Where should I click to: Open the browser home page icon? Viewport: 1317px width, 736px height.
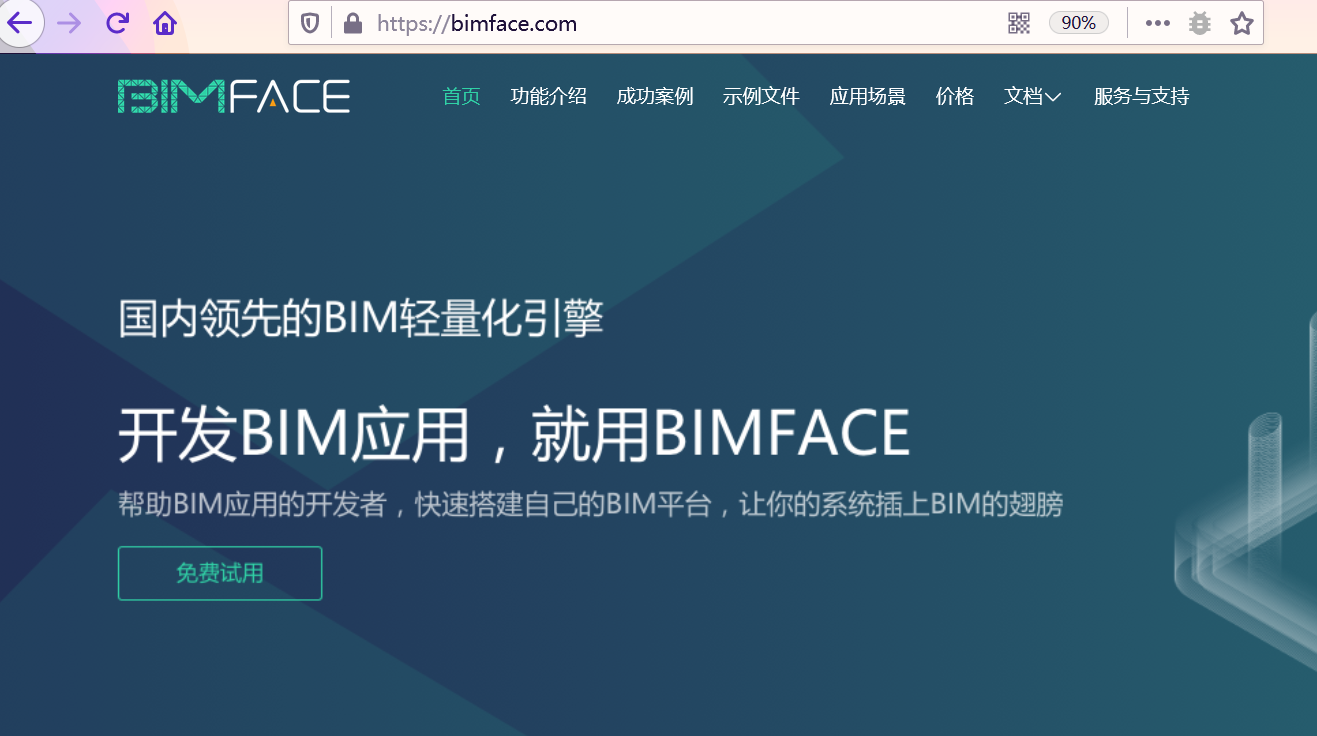pyautogui.click(x=164, y=23)
